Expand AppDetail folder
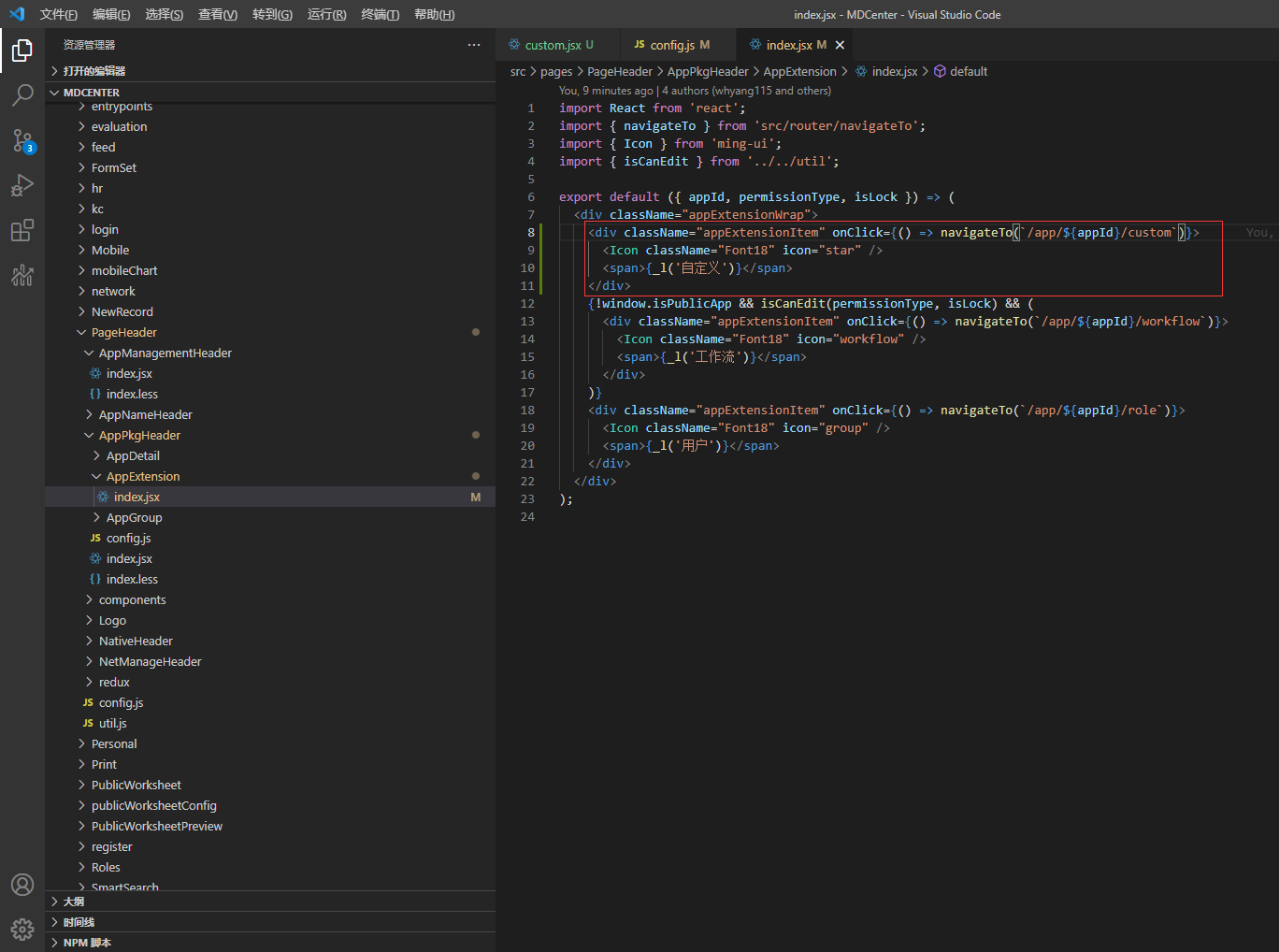This screenshot has width=1279, height=952. coord(270,455)
